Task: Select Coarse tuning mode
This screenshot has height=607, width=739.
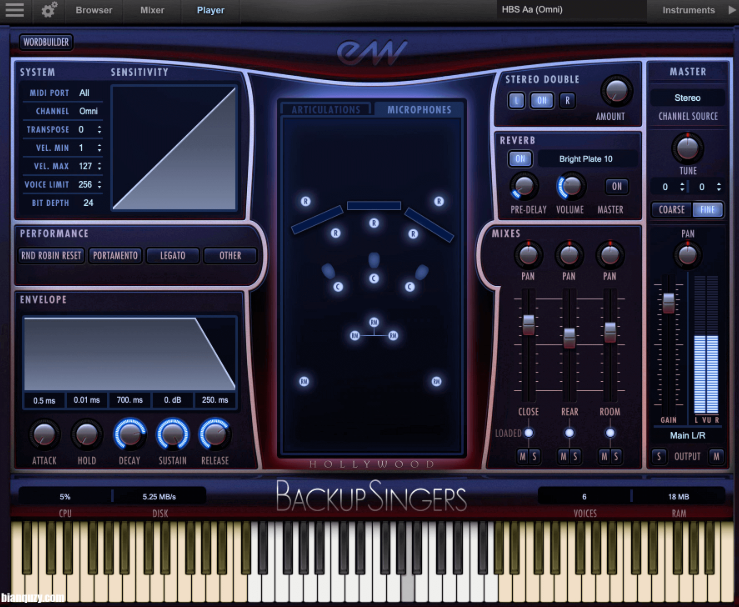Action: point(672,209)
